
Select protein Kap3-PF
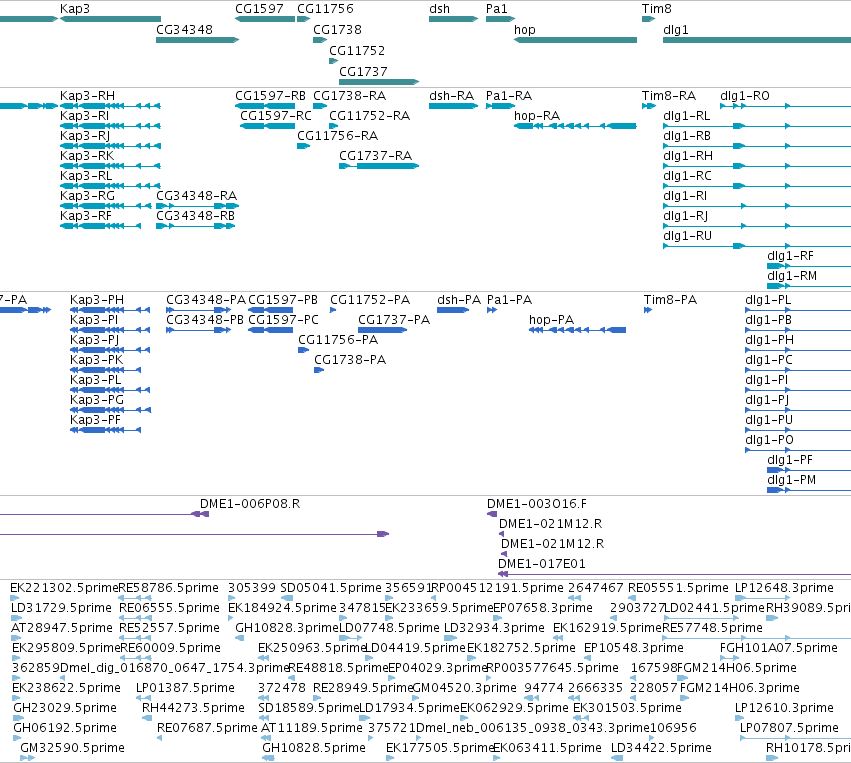pos(105,430)
